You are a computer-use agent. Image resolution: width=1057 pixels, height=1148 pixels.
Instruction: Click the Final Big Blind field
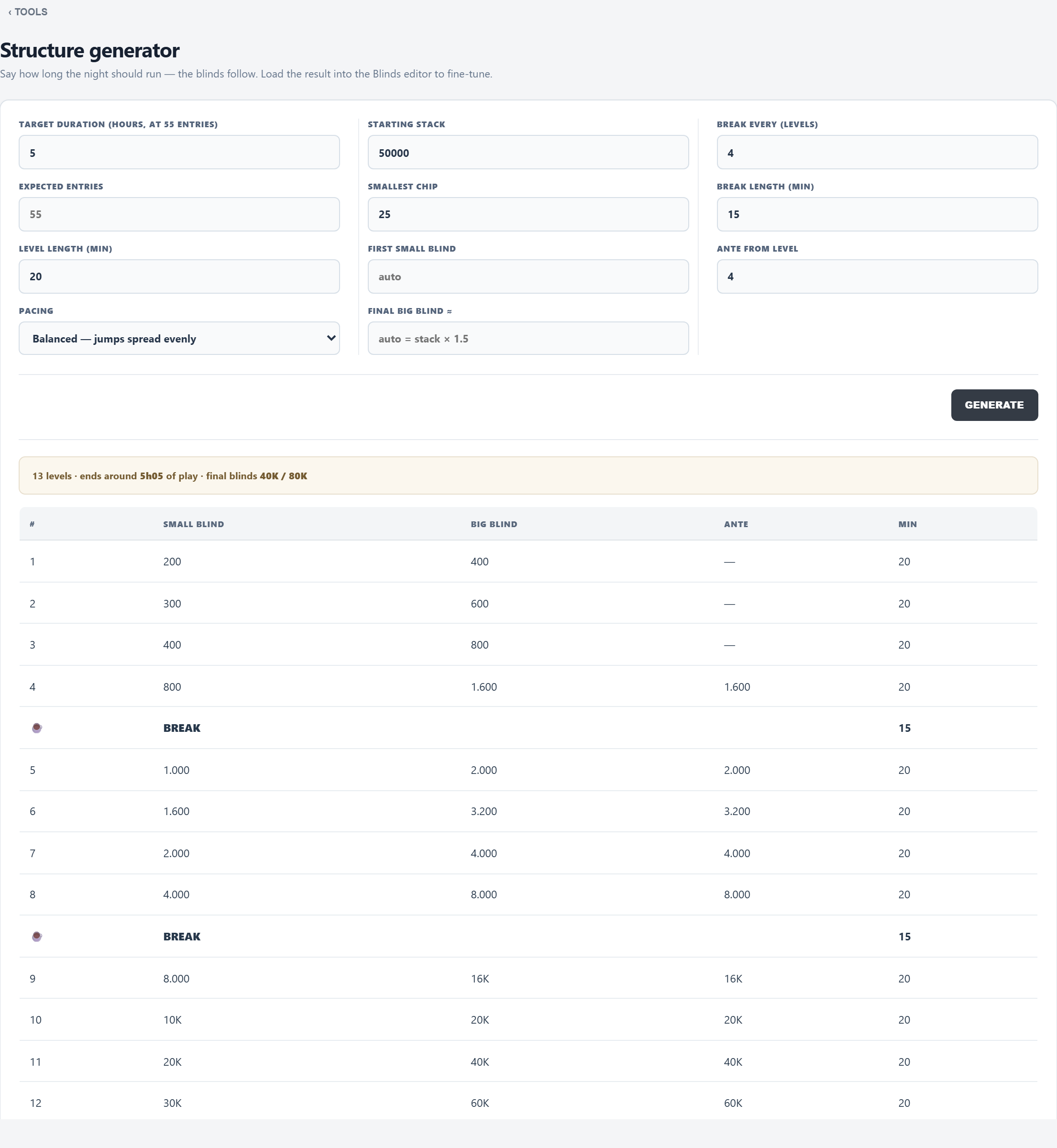(528, 339)
